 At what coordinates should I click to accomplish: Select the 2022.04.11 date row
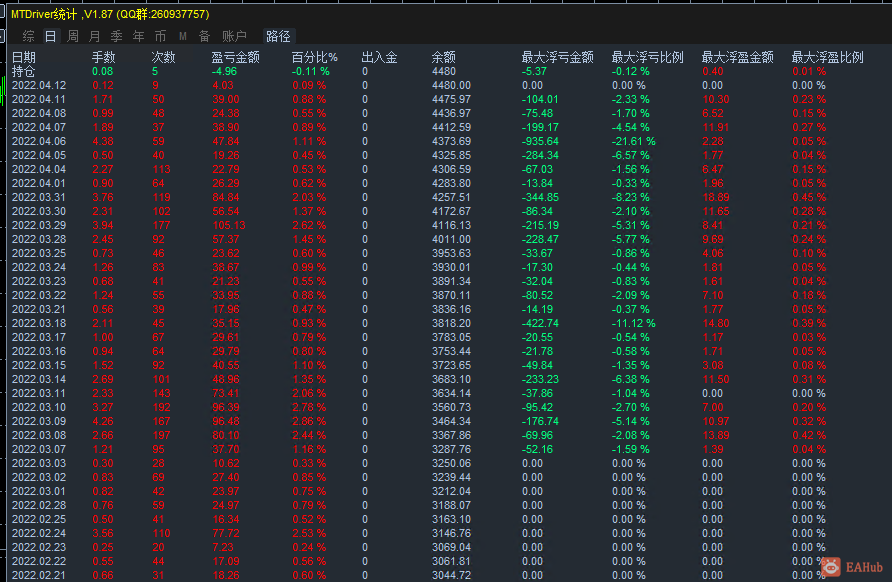[39, 100]
